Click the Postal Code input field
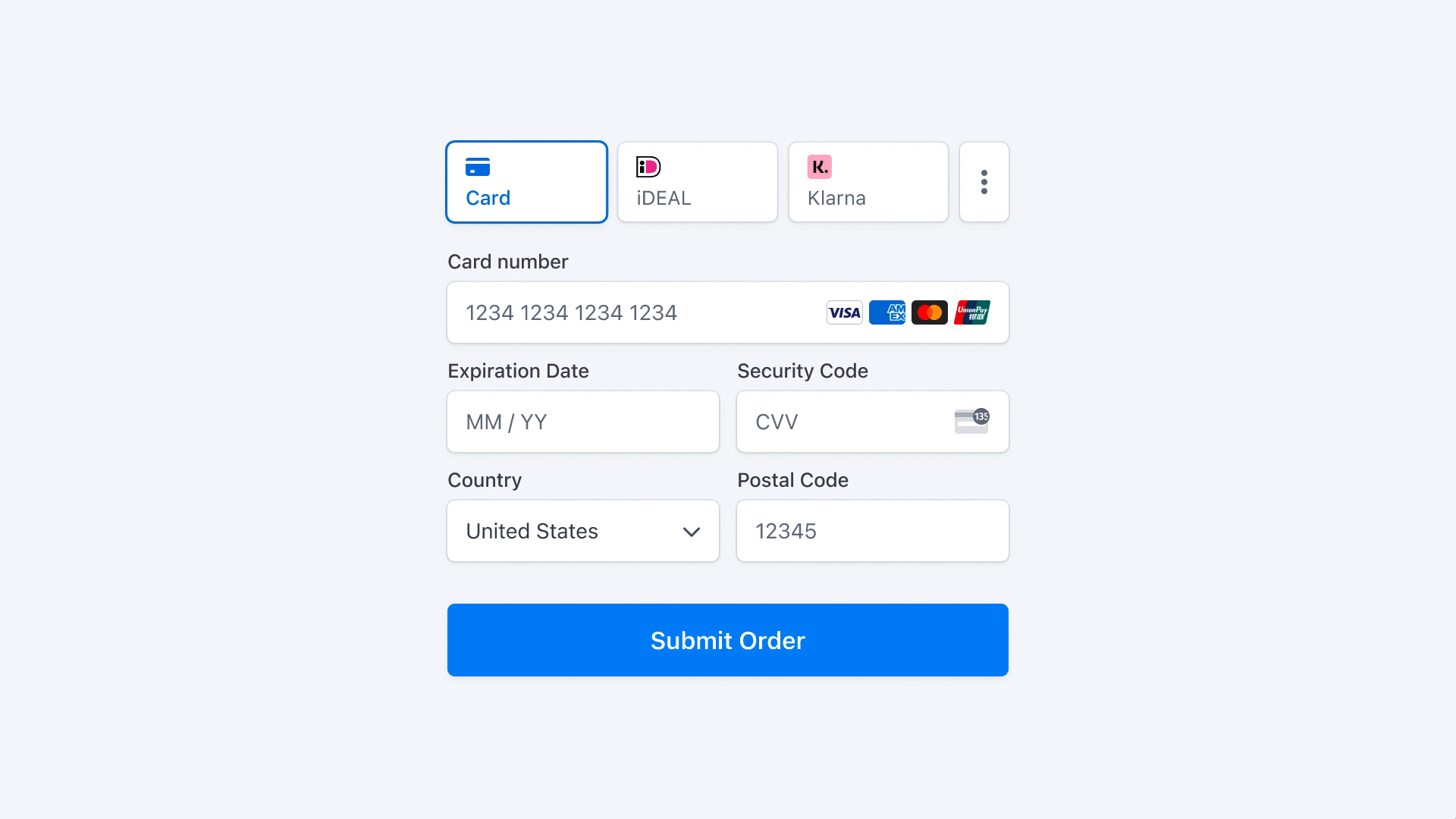This screenshot has height=819, width=1456. pos(873,530)
